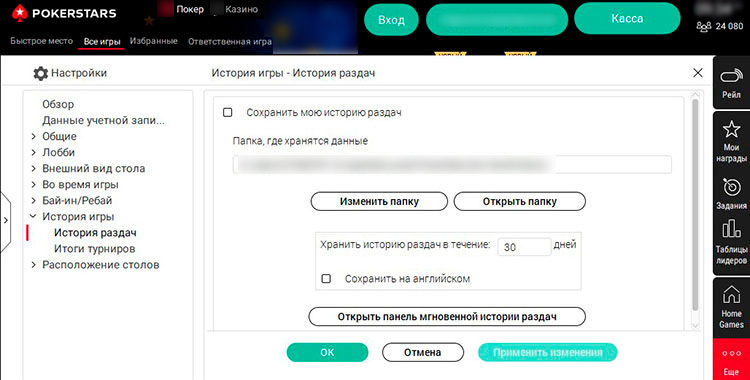
Task: Click Открыть панель мгновенной истории раздач
Action: (x=447, y=317)
